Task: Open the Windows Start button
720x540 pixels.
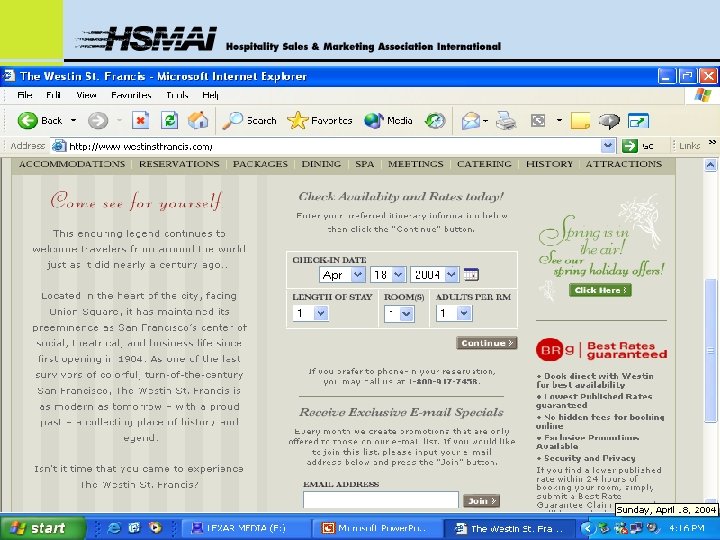Action: 43,528
